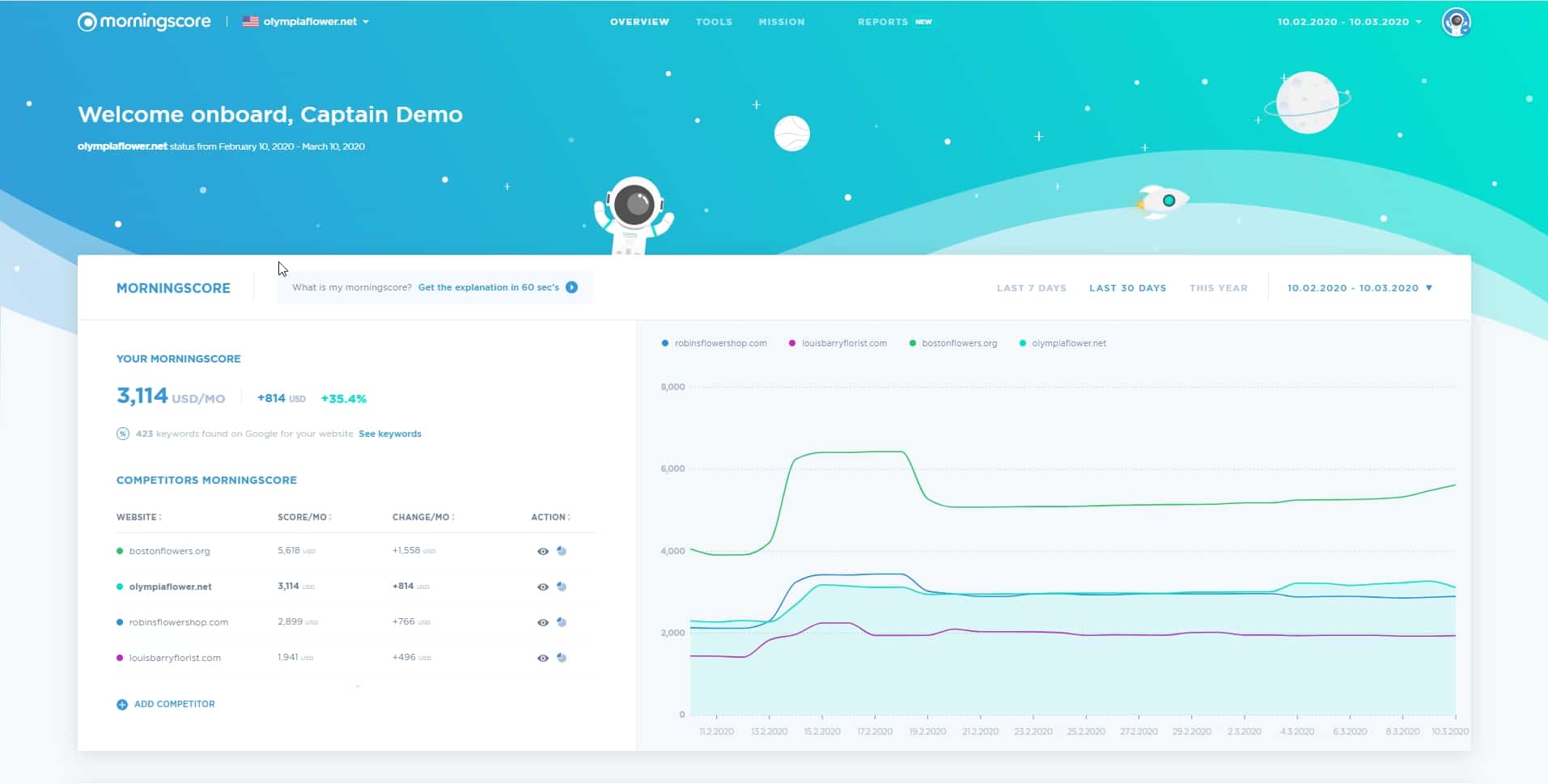Image resolution: width=1548 pixels, height=784 pixels.
Task: Select the LAST 7 DAYS range
Action: point(1031,288)
